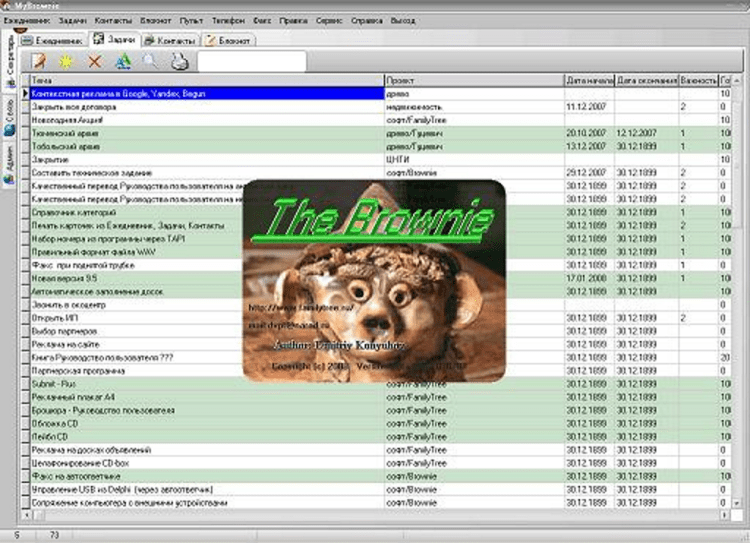Screen dimensions: 750x543
Task: Switch to the Контакты tab with icon
Action: (x=170, y=41)
